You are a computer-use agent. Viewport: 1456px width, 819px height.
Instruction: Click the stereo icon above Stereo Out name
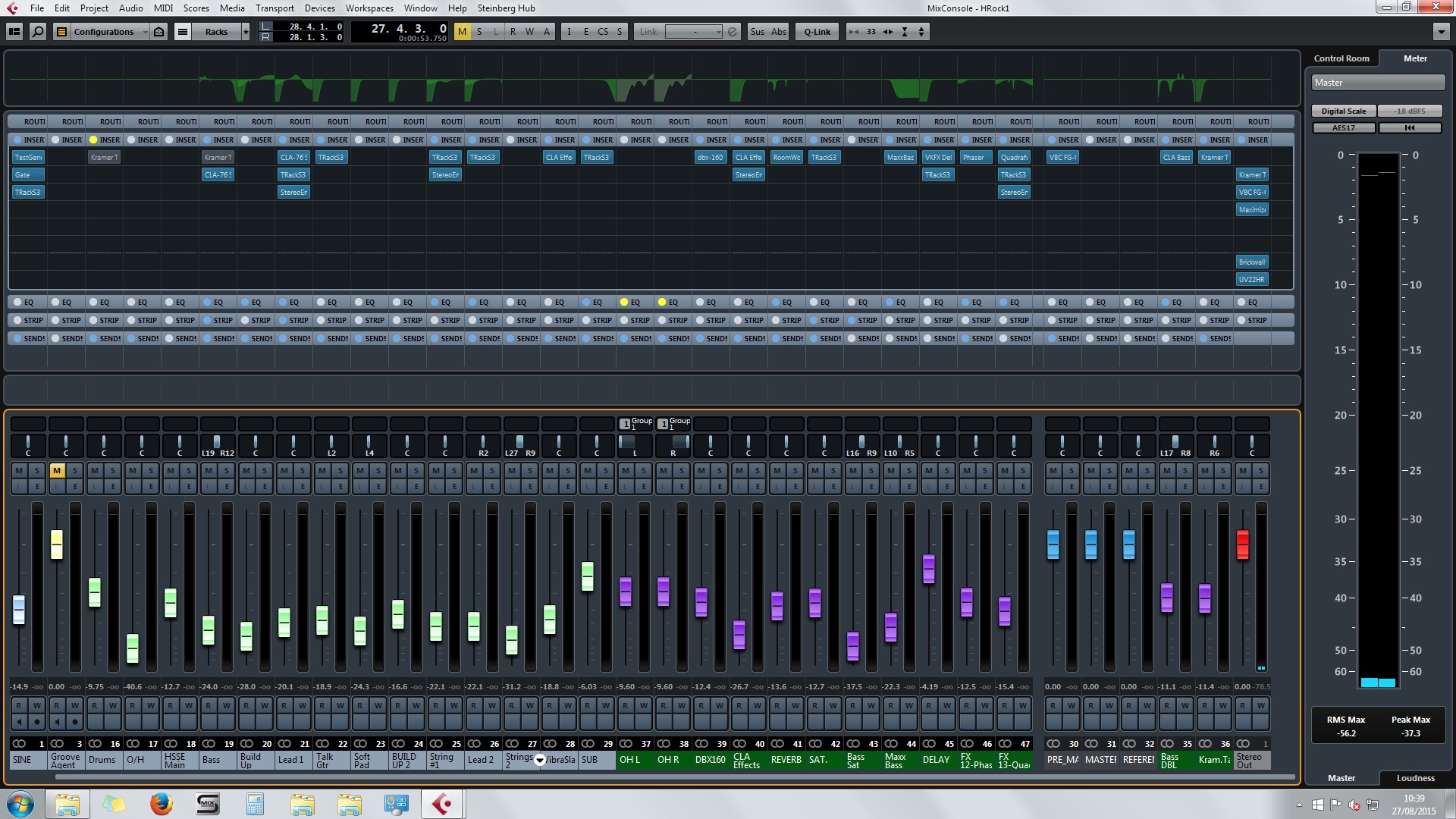coord(1243,743)
